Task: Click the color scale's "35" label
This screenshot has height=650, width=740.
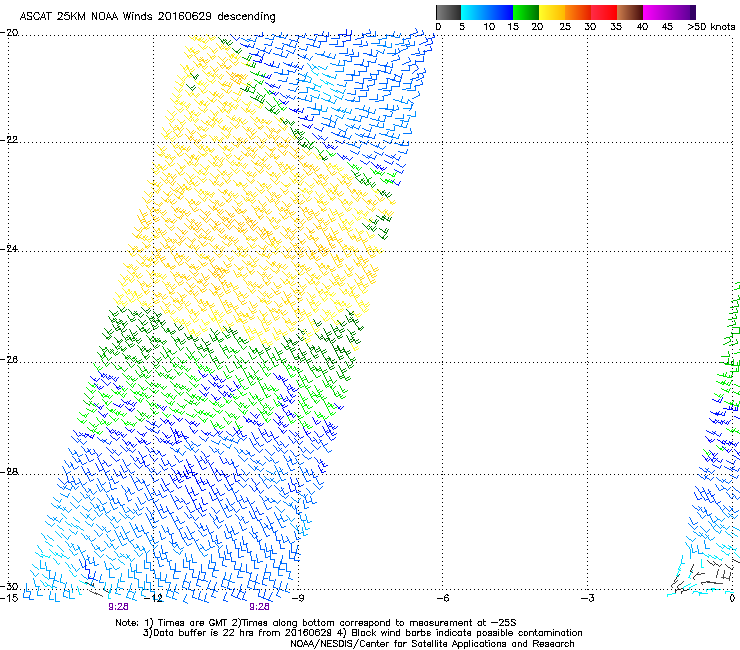Action: click(616, 27)
